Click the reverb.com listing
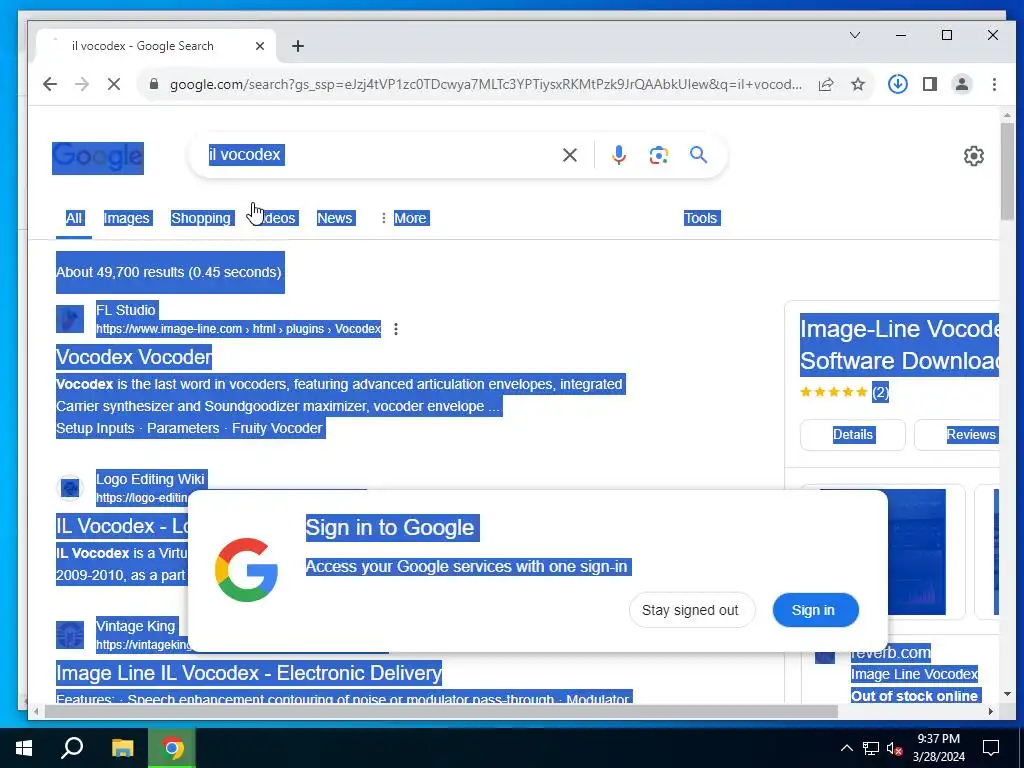The image size is (1024, 768). [890, 652]
